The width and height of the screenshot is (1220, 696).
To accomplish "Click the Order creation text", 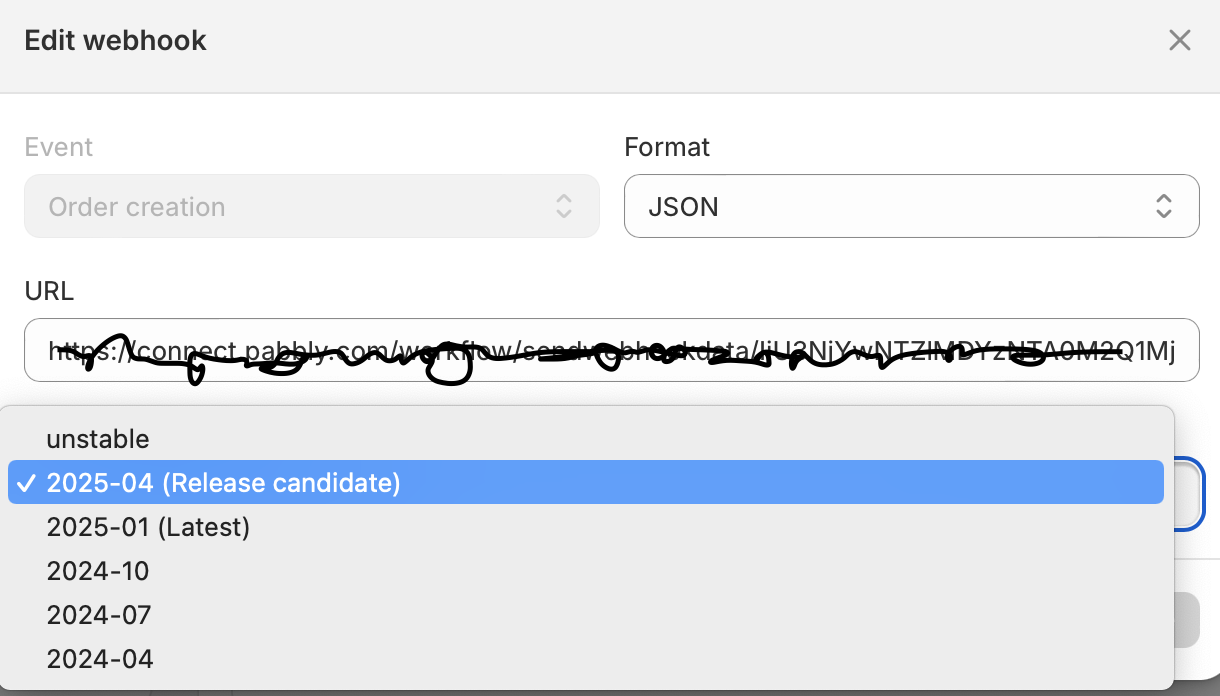I will pyautogui.click(x=137, y=207).
